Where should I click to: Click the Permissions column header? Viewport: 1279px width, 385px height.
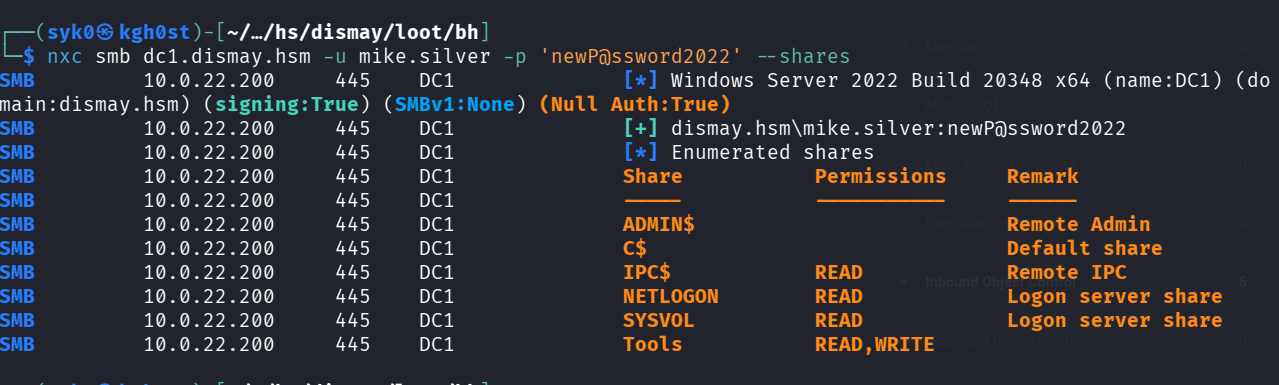pos(880,177)
